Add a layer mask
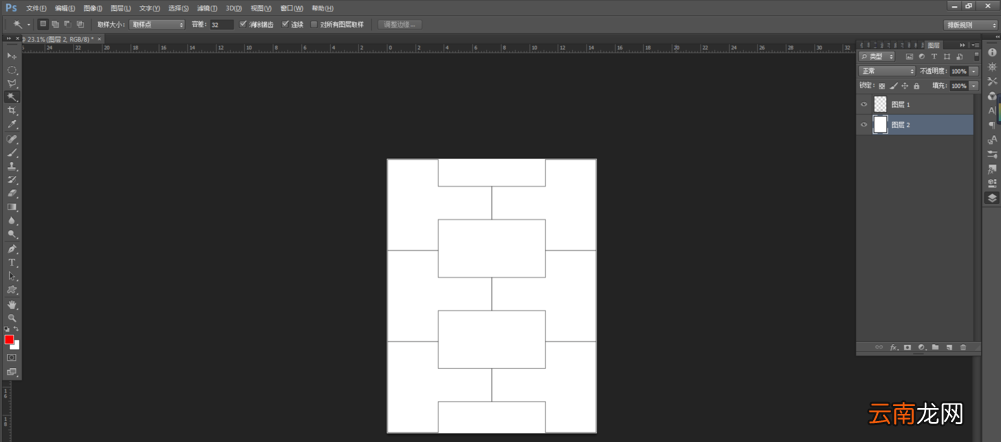This screenshot has width=1001, height=442. pyautogui.click(x=907, y=347)
